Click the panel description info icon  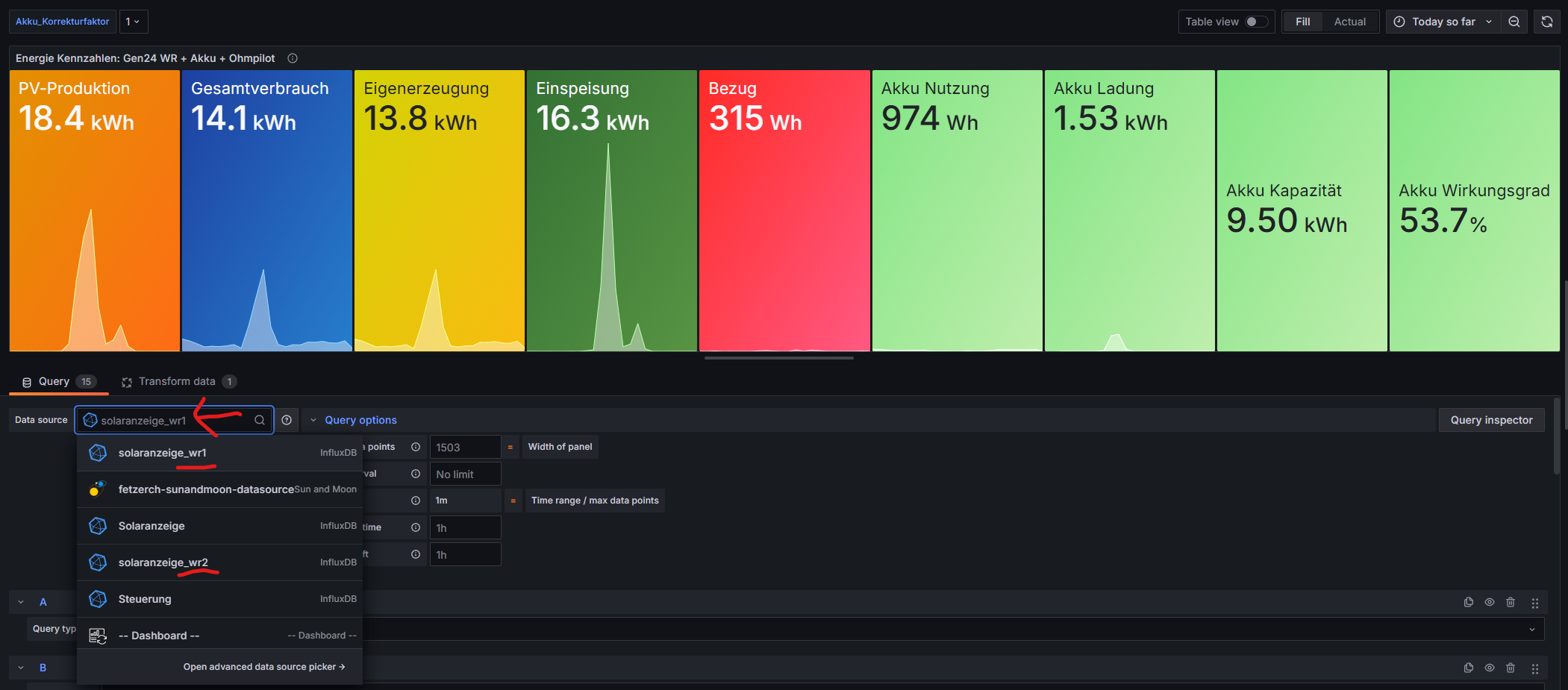[x=293, y=58]
